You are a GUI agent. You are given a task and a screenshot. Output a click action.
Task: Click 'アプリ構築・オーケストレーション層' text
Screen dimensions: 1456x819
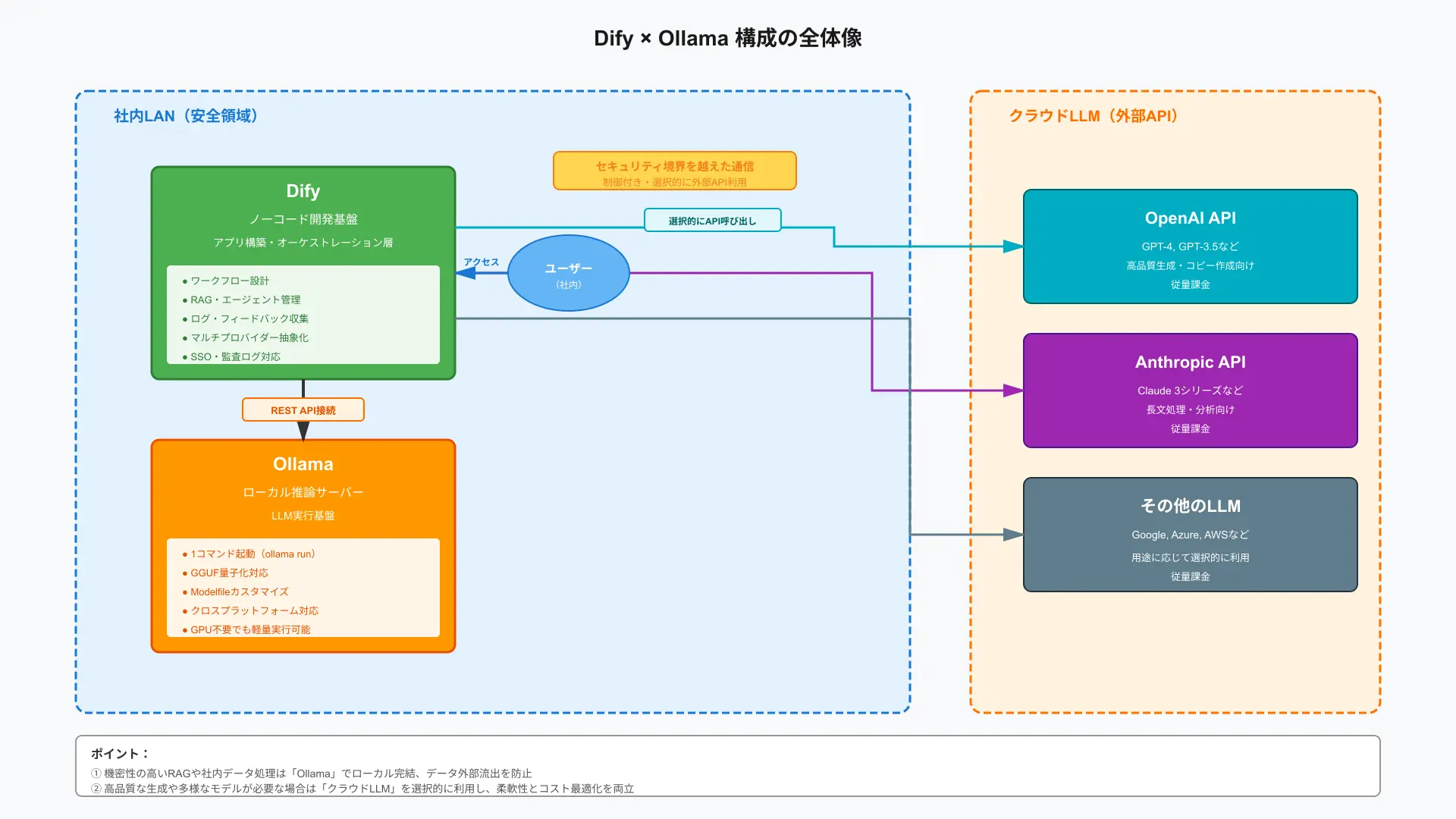(303, 243)
